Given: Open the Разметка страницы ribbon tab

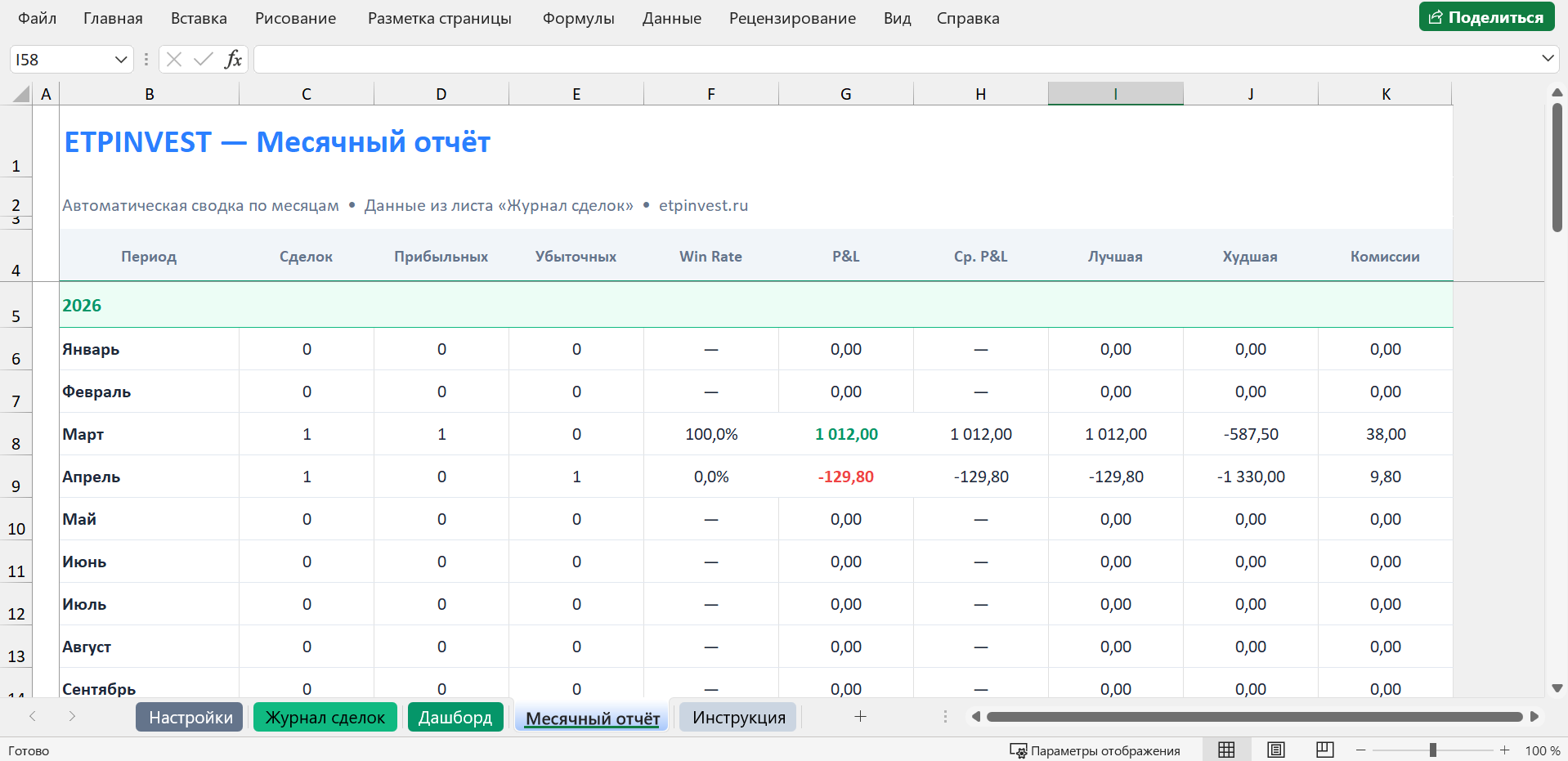Looking at the screenshot, I should coord(440,18).
